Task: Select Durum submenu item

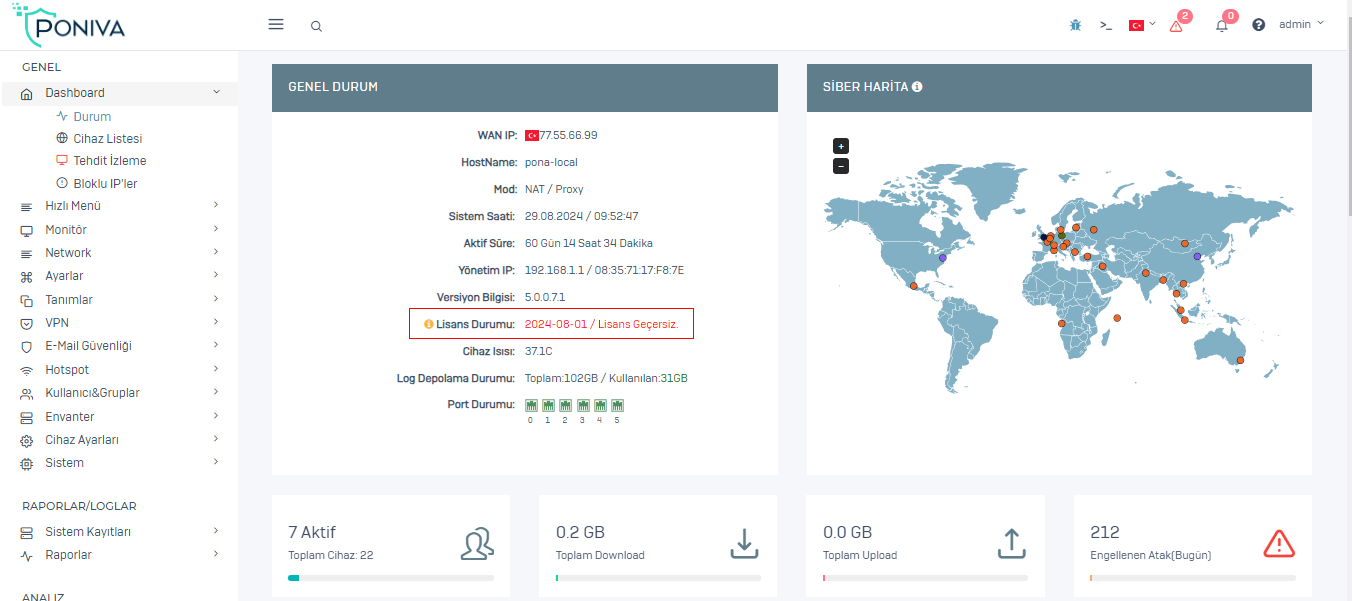Action: [92, 117]
